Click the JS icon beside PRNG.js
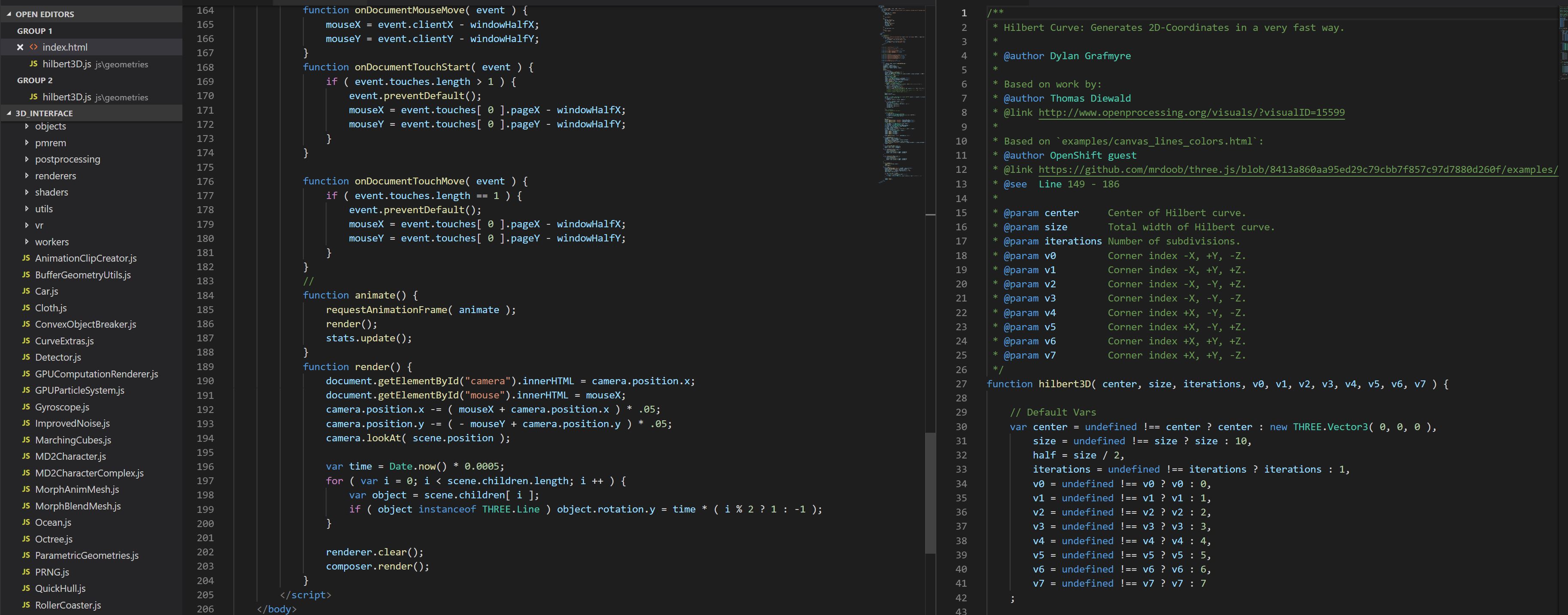 [x=26, y=572]
